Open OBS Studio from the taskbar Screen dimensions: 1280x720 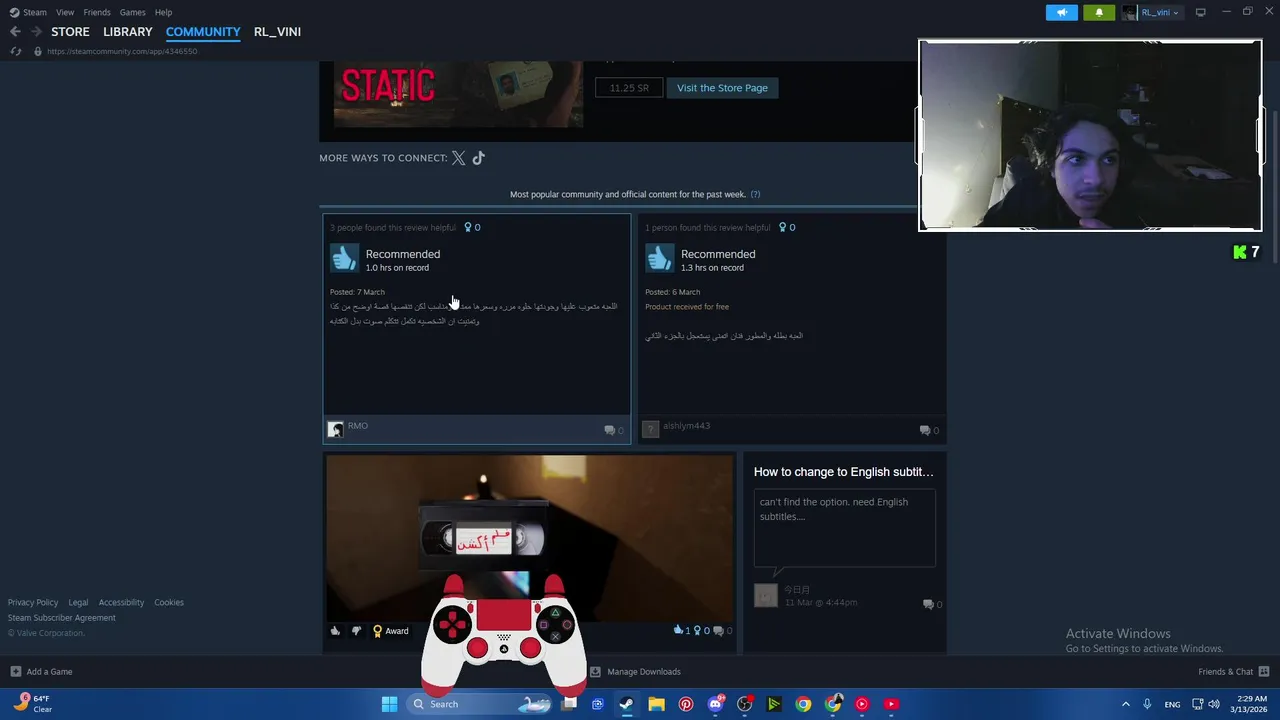(745, 704)
